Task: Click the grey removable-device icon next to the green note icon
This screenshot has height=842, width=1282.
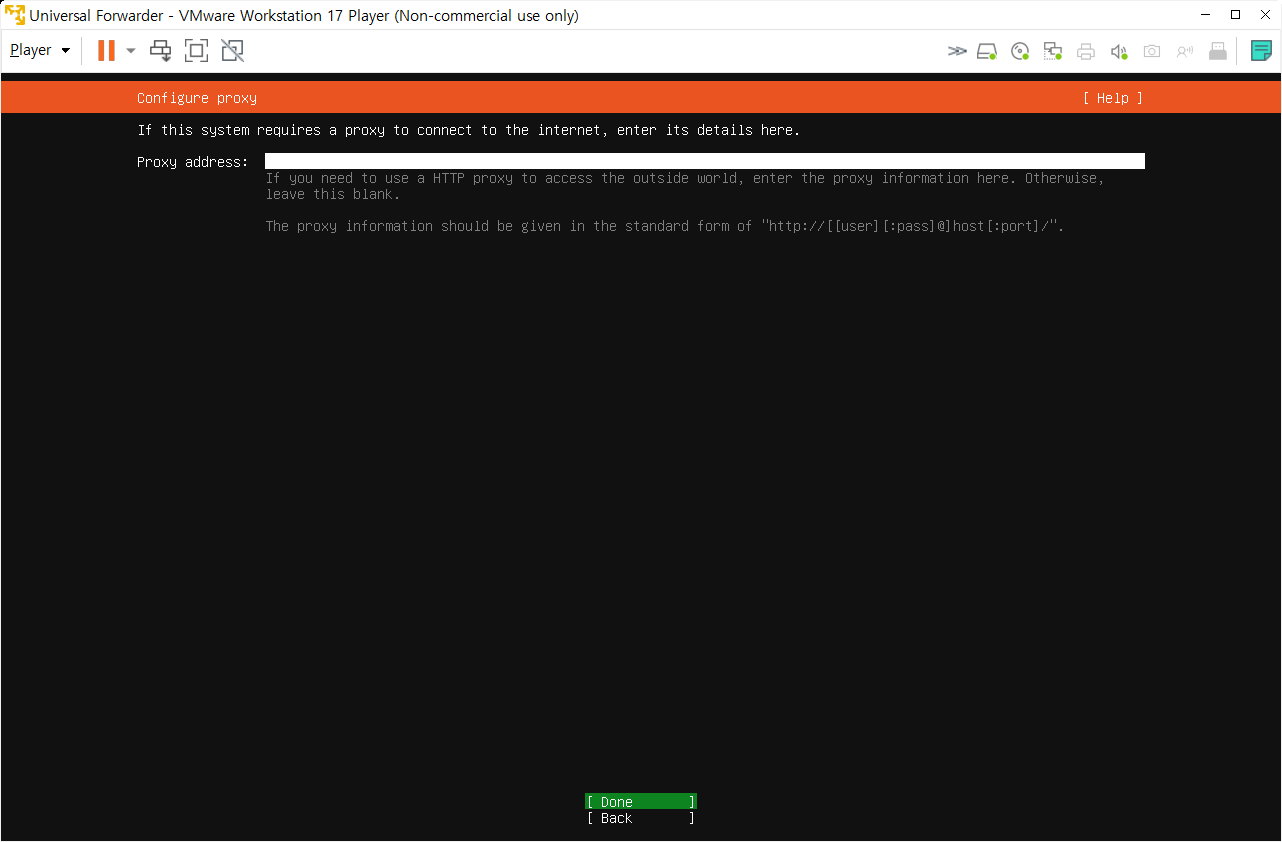Action: click(x=1218, y=51)
